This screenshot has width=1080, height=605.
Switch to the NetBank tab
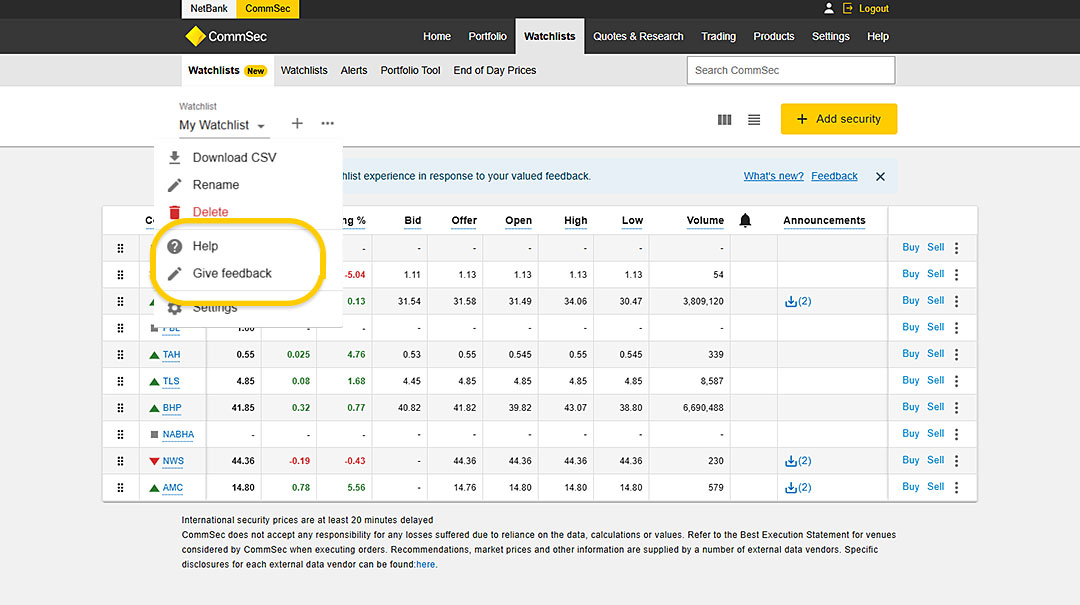coord(209,9)
